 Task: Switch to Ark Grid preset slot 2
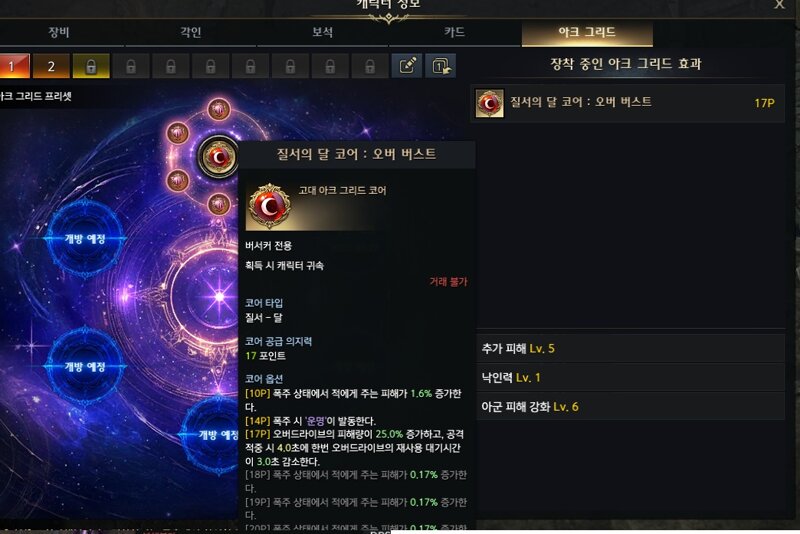[x=51, y=66]
